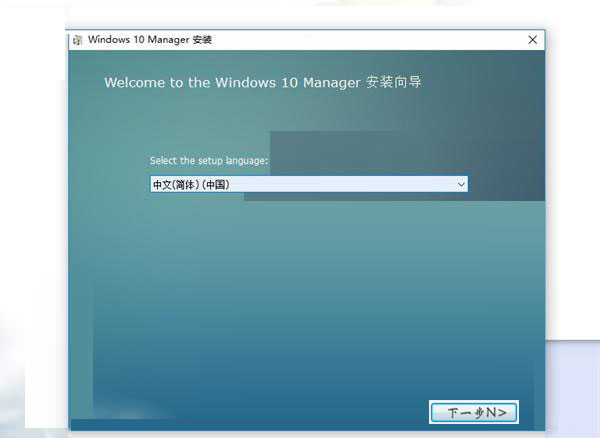Close the Windows 10 Manager installer window

pos(532,40)
